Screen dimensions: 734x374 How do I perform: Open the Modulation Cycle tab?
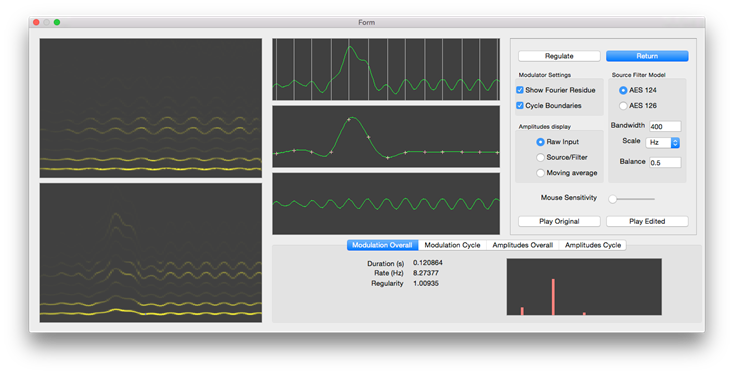coord(452,245)
